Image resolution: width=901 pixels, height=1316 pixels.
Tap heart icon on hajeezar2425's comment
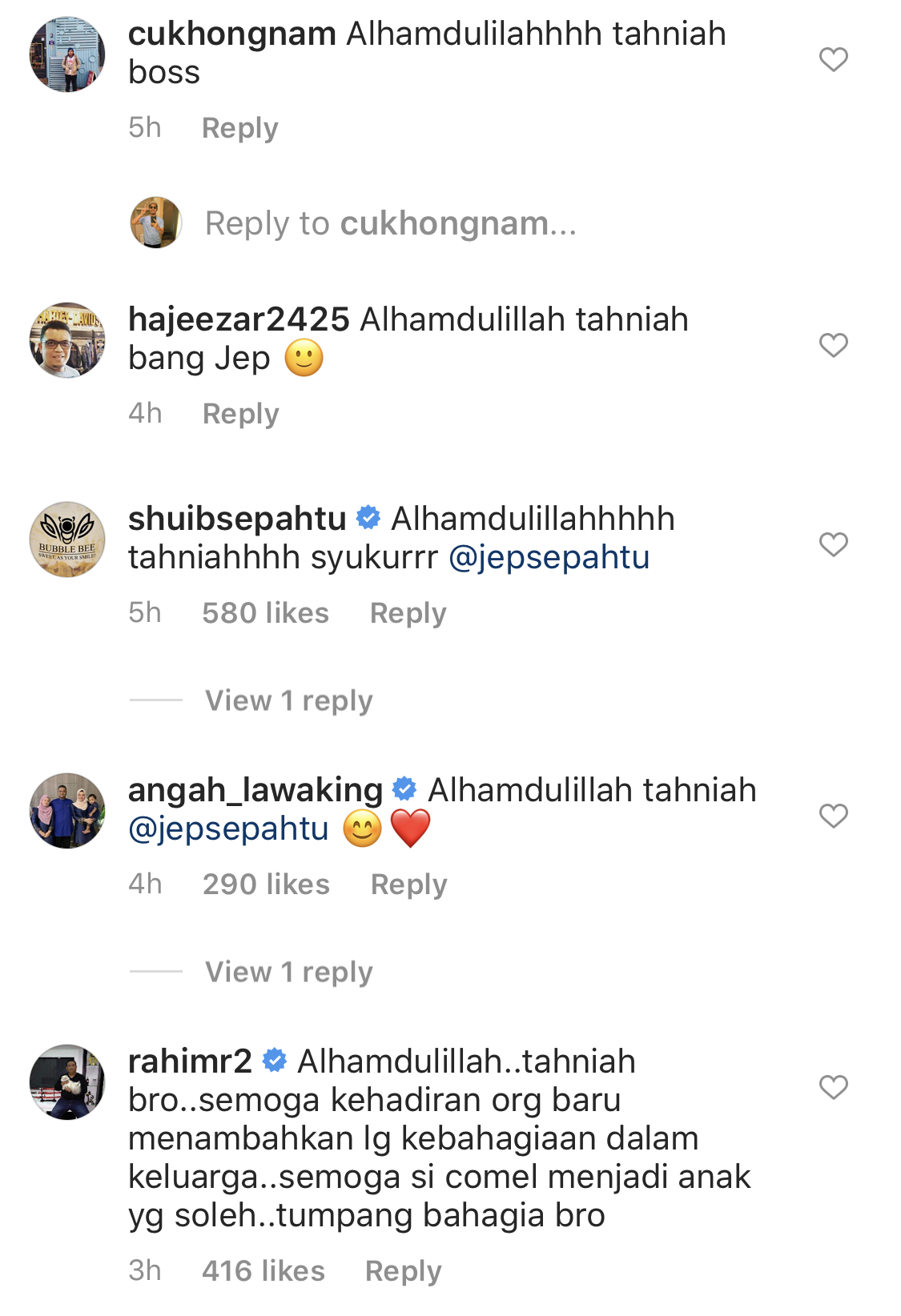[833, 345]
